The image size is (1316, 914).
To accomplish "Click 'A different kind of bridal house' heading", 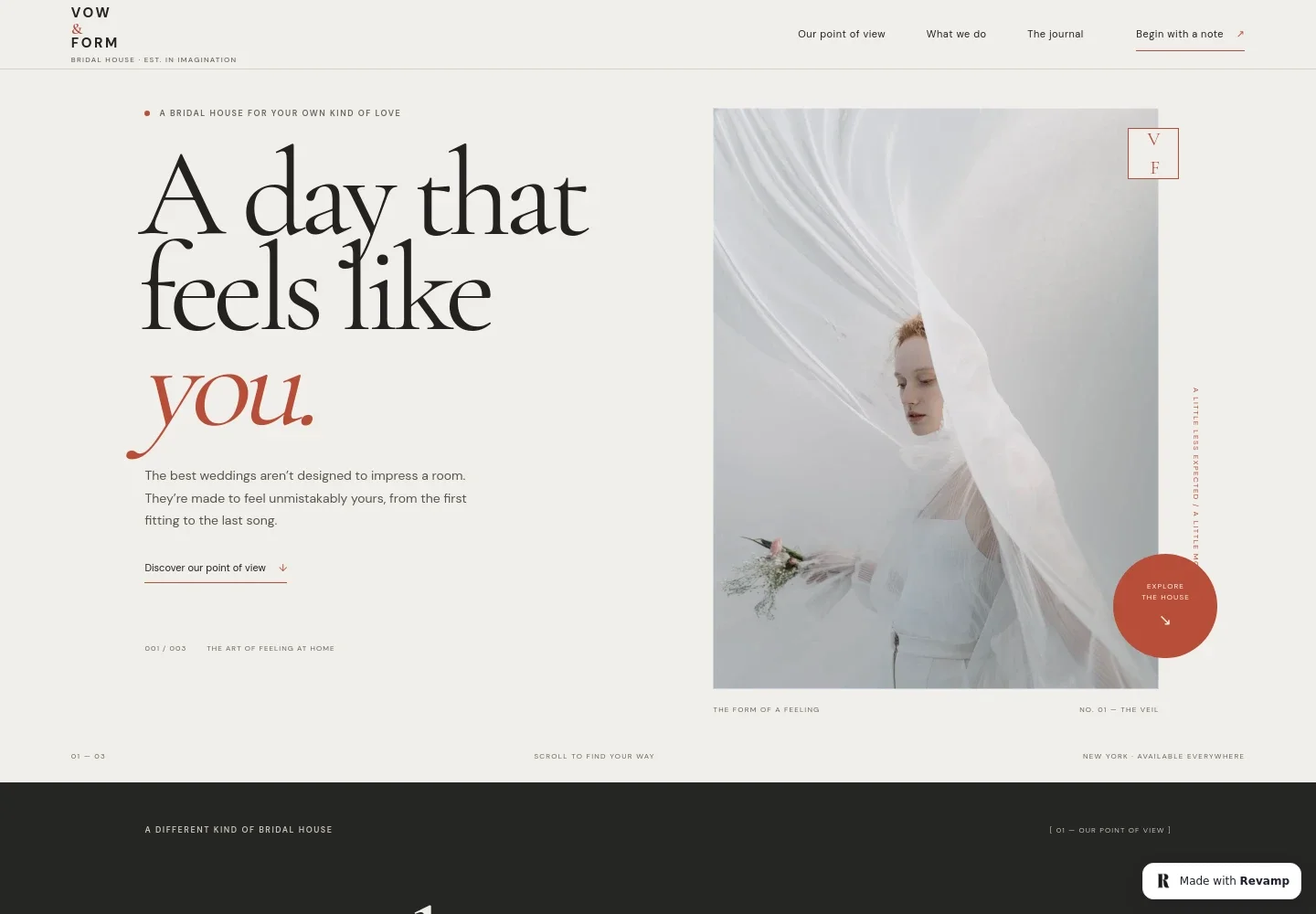I will [x=239, y=830].
